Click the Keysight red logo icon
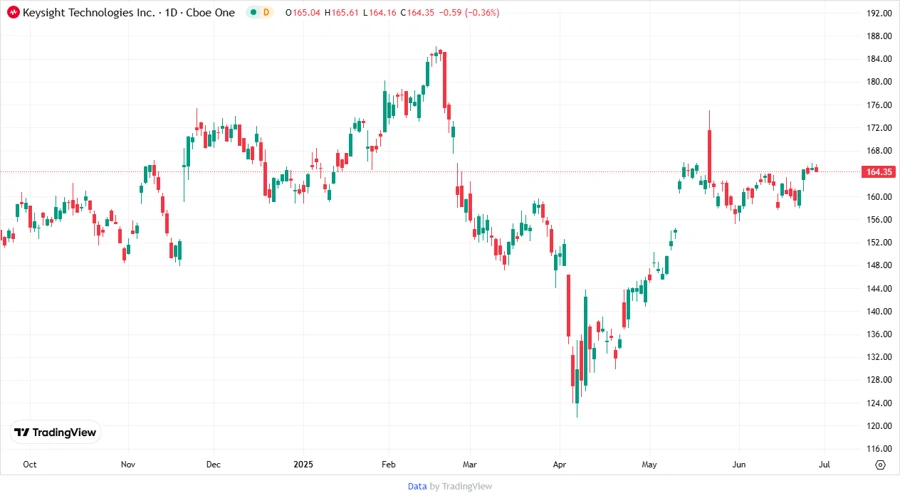This screenshot has height=498, width=900. point(13,12)
